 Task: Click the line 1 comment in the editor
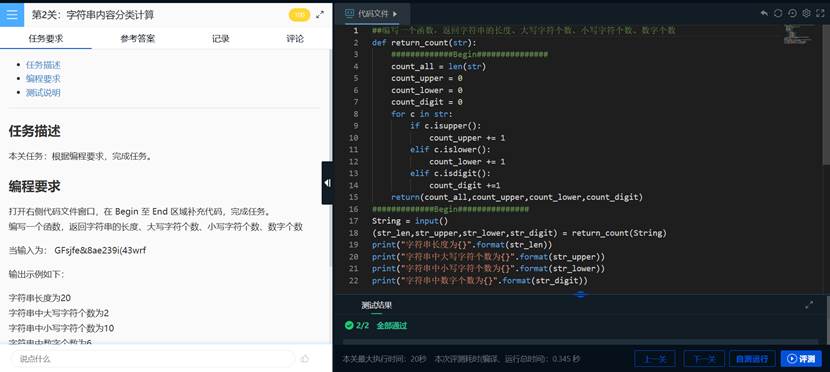click(x=524, y=31)
